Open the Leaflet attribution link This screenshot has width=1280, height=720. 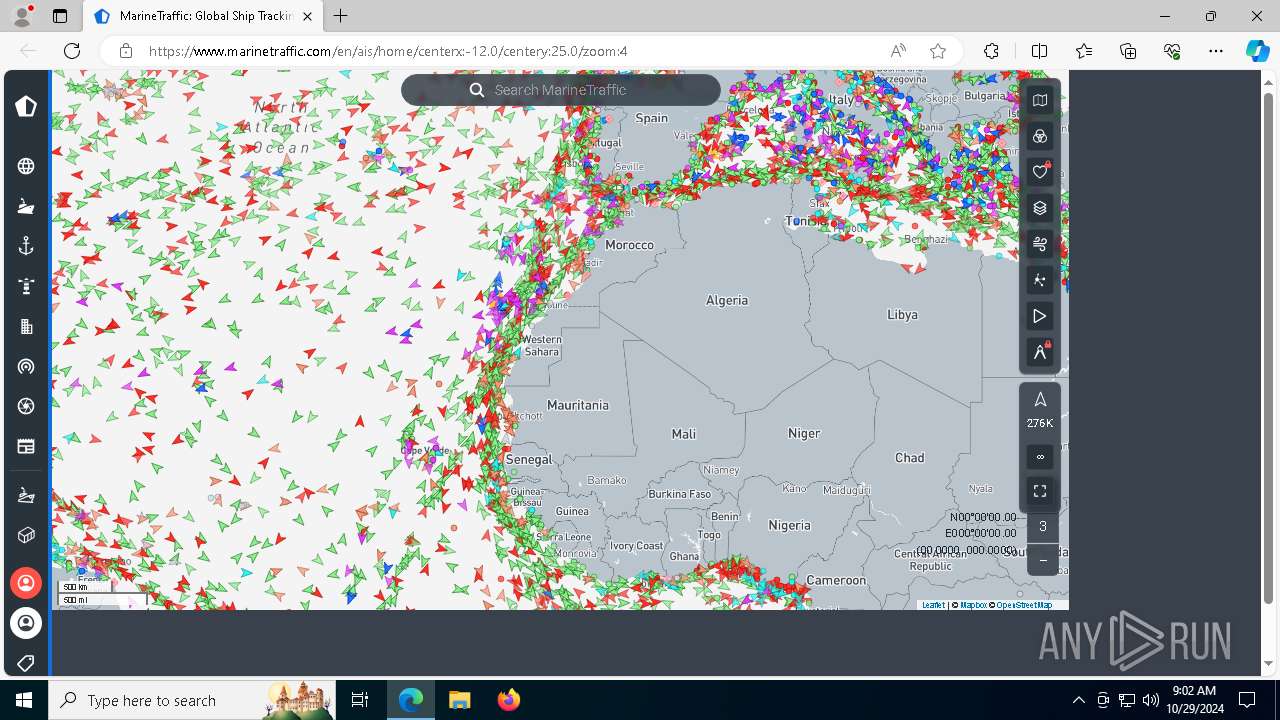coord(933,605)
